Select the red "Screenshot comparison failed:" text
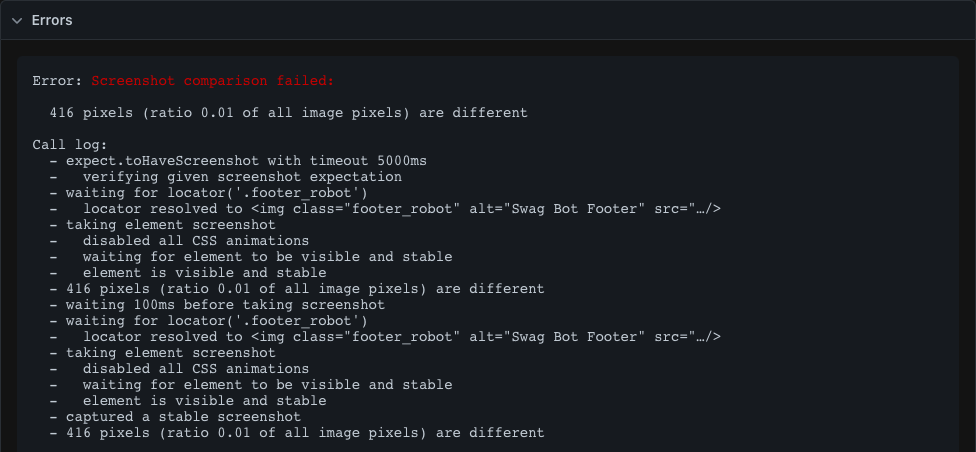 pyautogui.click(x=212, y=81)
